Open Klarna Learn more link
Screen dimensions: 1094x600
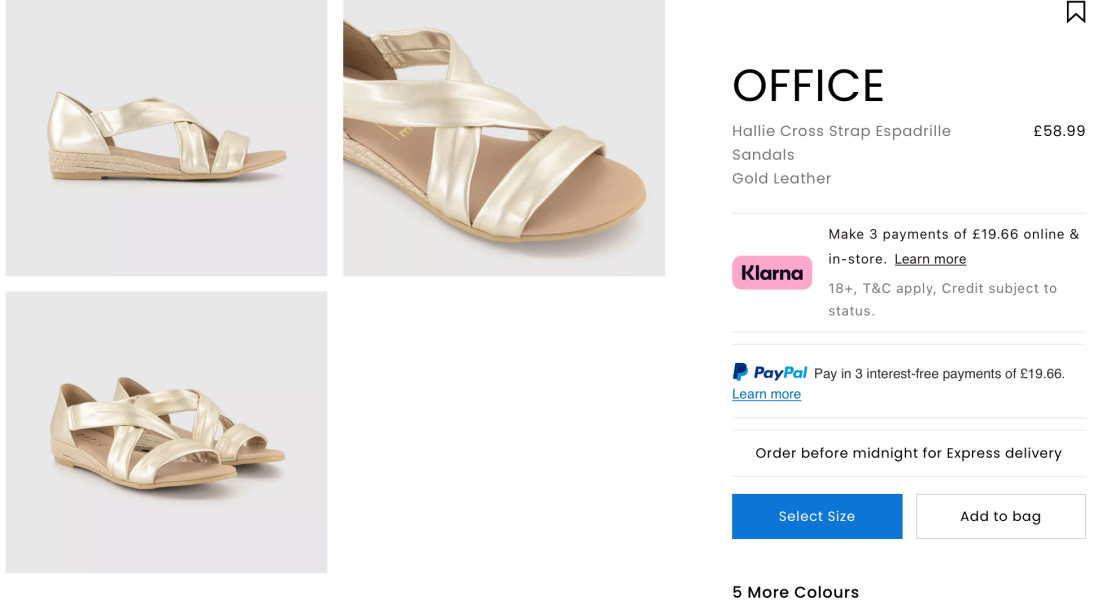click(x=930, y=259)
